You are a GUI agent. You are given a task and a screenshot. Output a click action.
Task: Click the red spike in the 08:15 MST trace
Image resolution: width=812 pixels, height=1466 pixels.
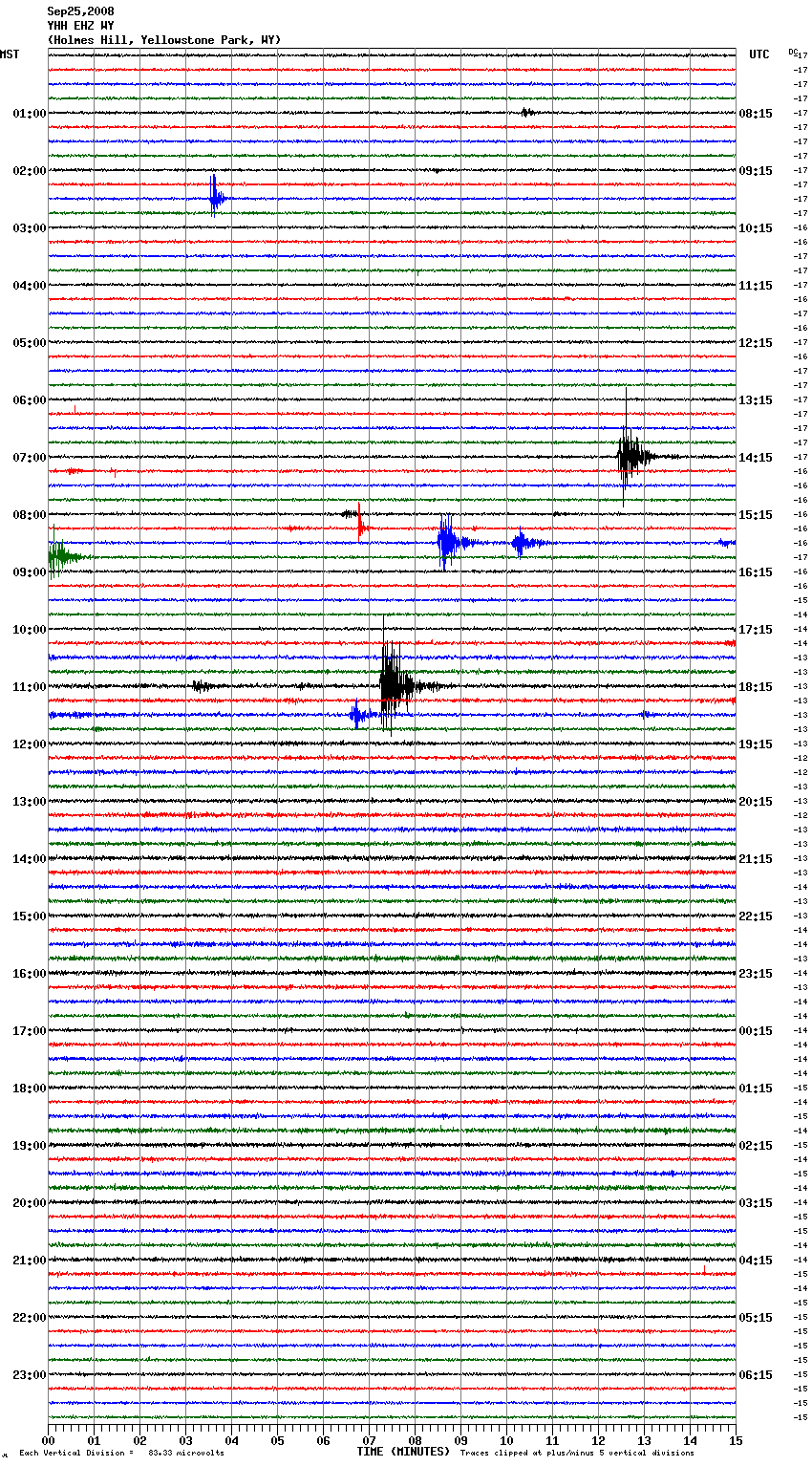360,524
